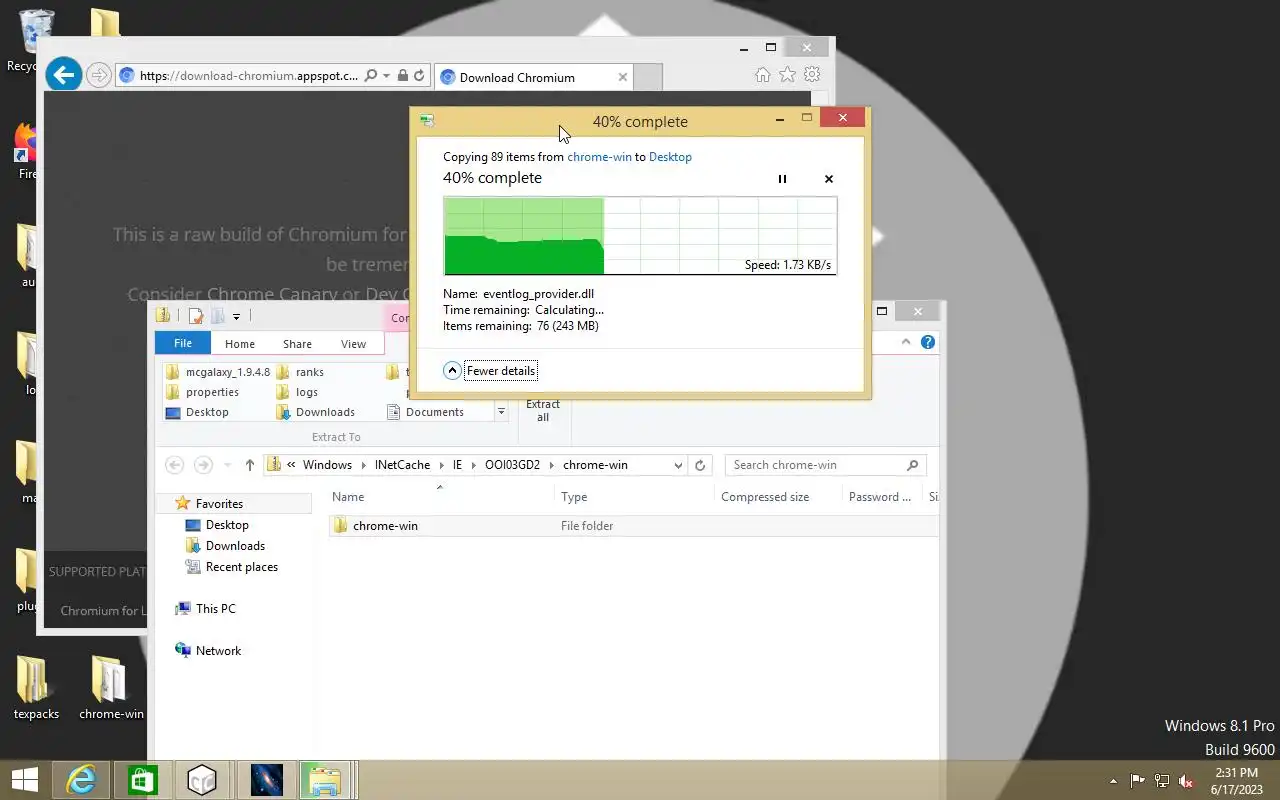
Task: Go up one folder level
Action: [x=250, y=465]
